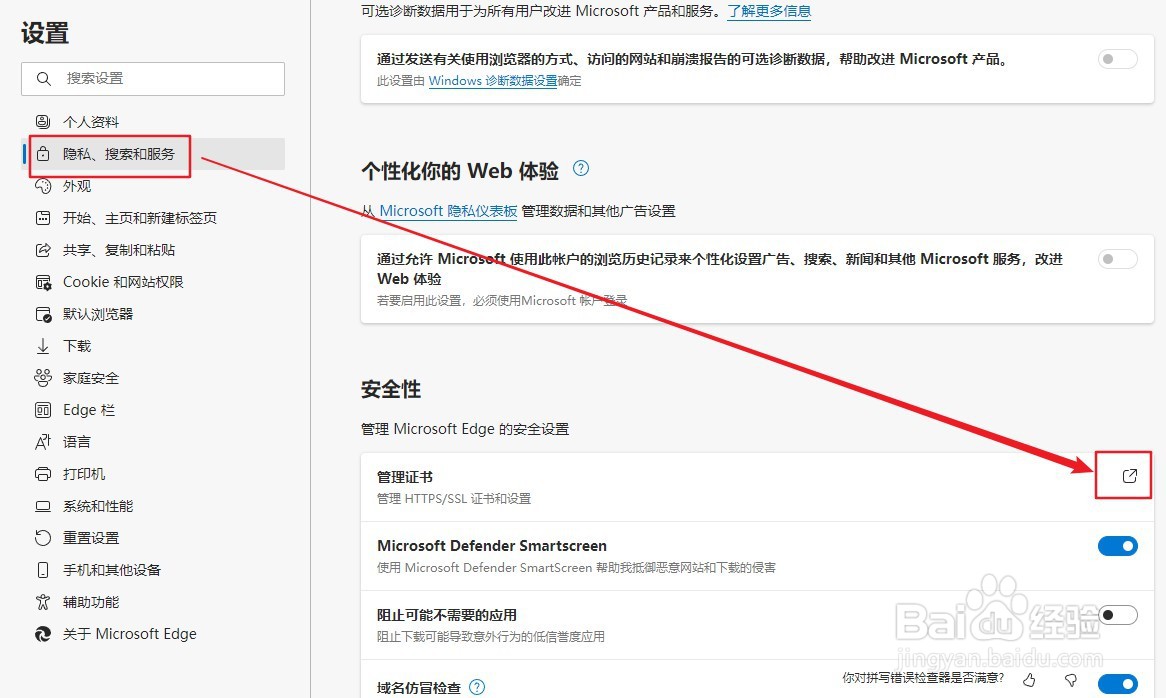This screenshot has width=1166, height=698.
Task: Toggle 域名仿冒检查 switch
Action: pos(1118,684)
